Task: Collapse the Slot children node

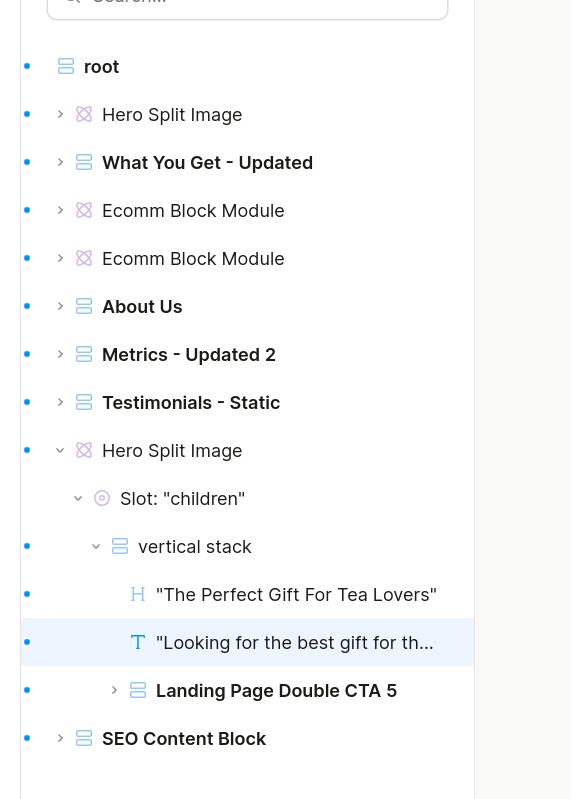Action: (78, 498)
